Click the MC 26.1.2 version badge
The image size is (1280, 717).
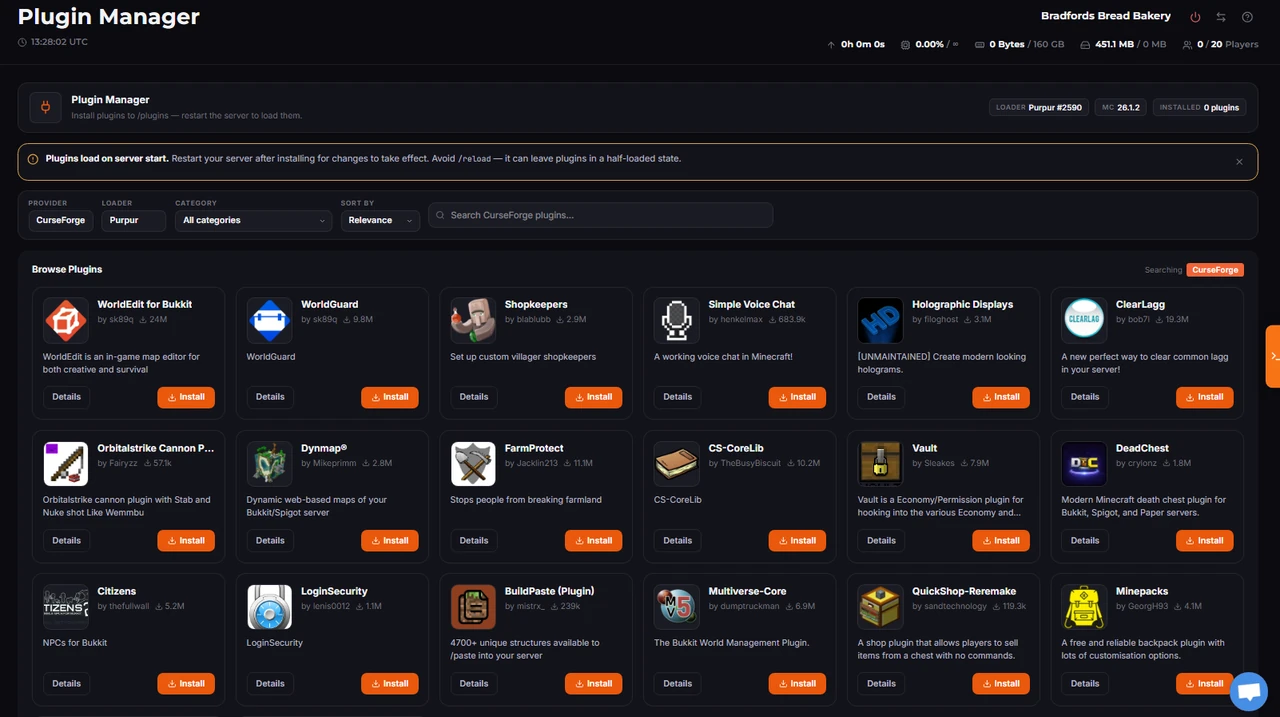tap(1121, 107)
